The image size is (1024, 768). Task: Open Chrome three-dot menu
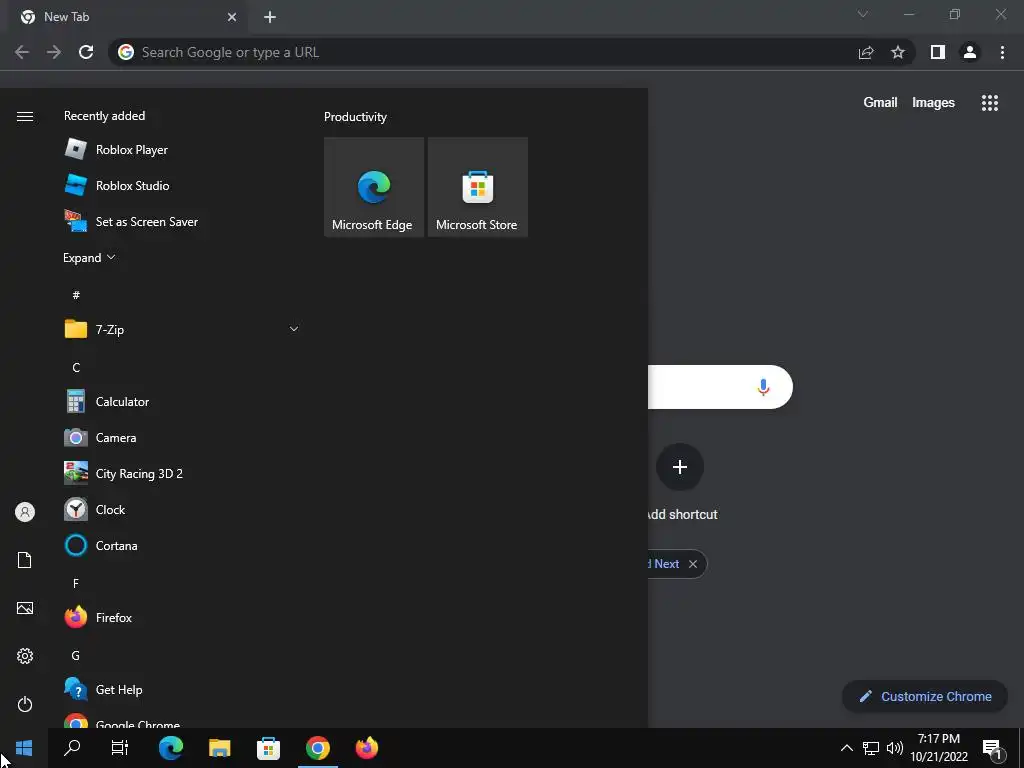click(x=1002, y=52)
